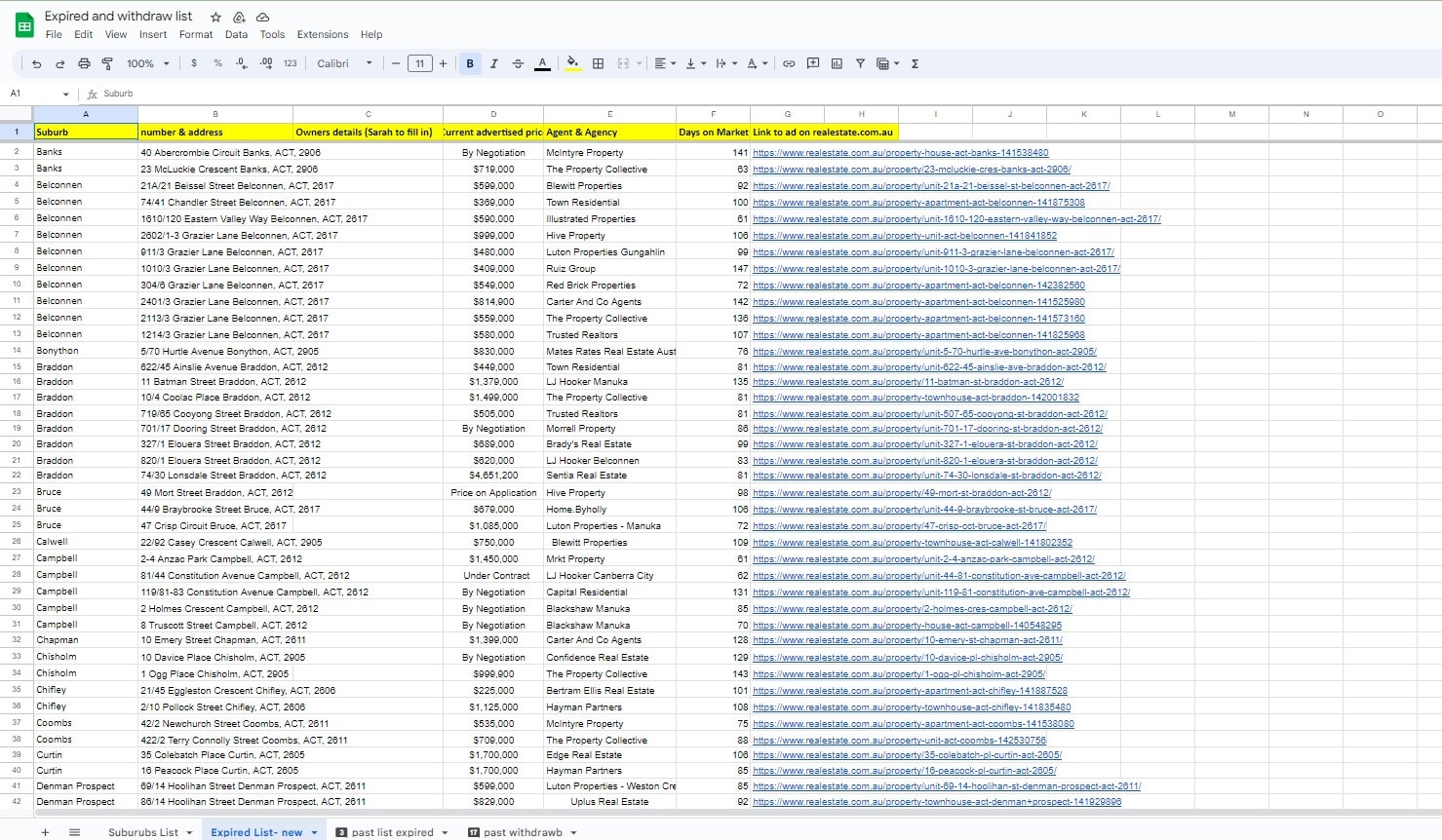Open the 23-mcluckie-cres-banks link
The image size is (1442, 840).
point(912,170)
